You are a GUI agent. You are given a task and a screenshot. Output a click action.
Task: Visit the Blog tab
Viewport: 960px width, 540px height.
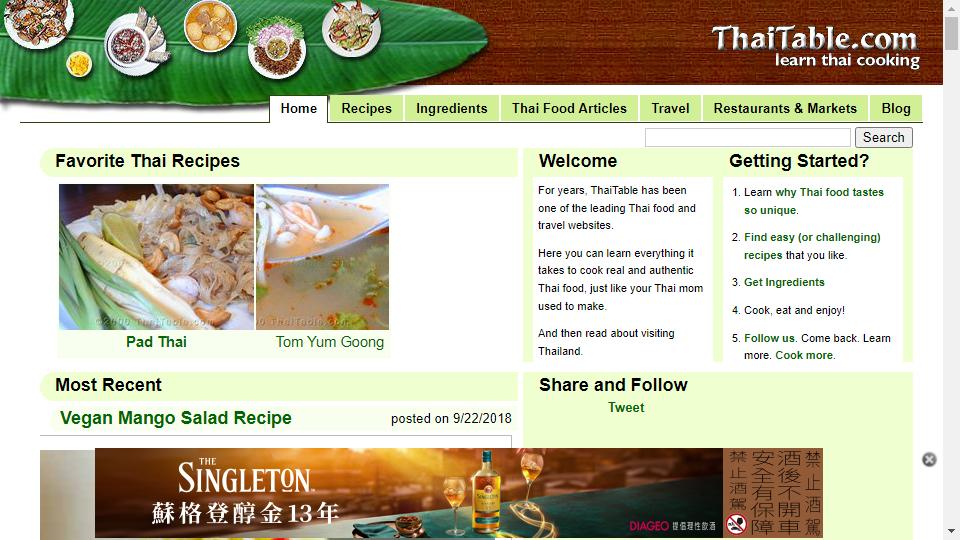tap(896, 108)
